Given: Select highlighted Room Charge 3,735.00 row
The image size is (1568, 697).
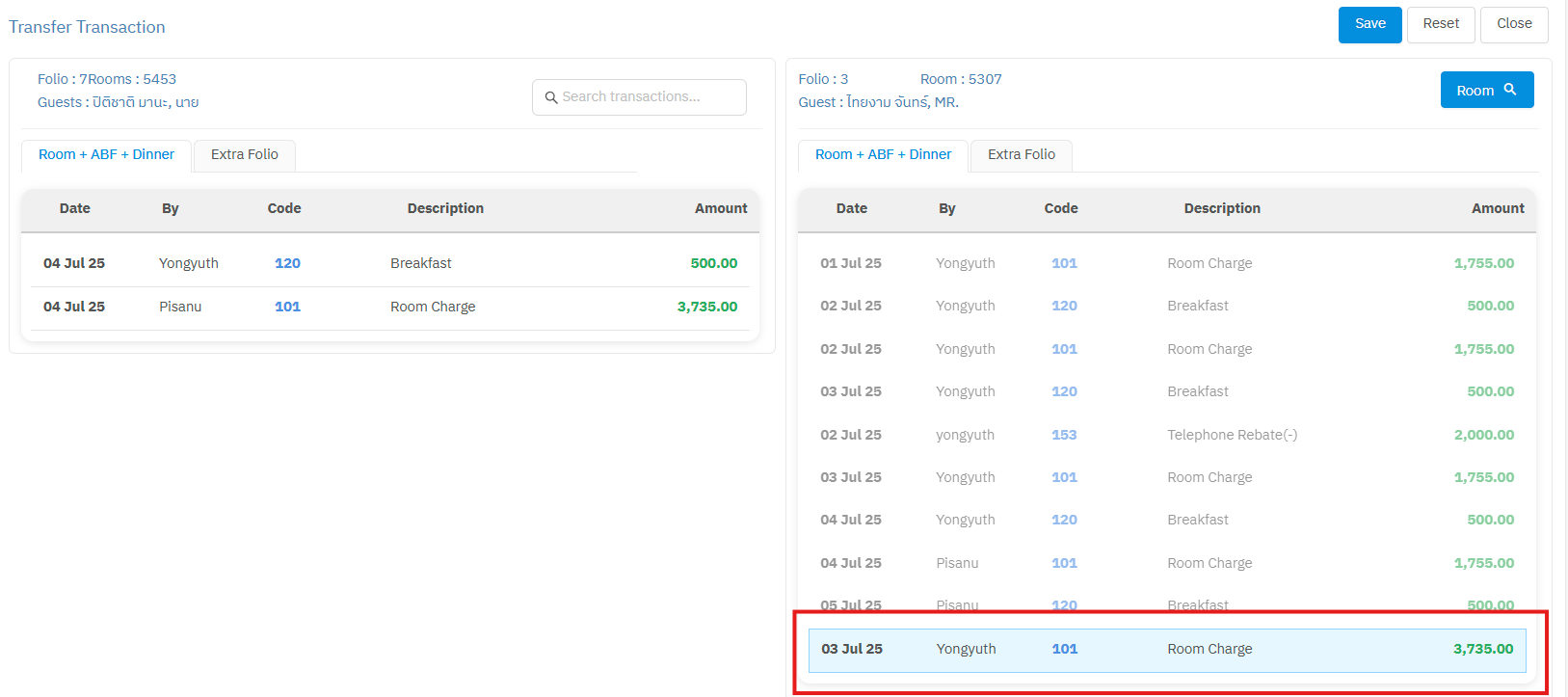Looking at the screenshot, I should coord(1166,650).
